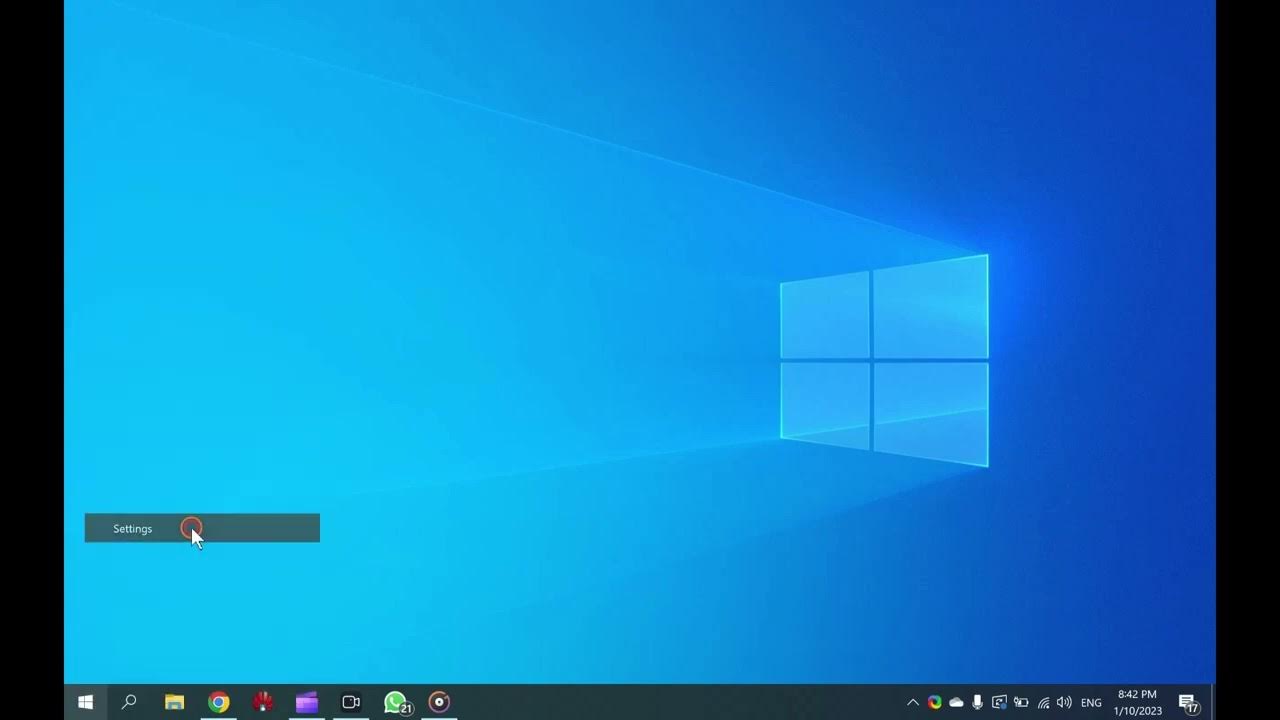This screenshot has height=720, width=1280.
Task: Open the clock and calendar flyout
Action: point(1138,703)
